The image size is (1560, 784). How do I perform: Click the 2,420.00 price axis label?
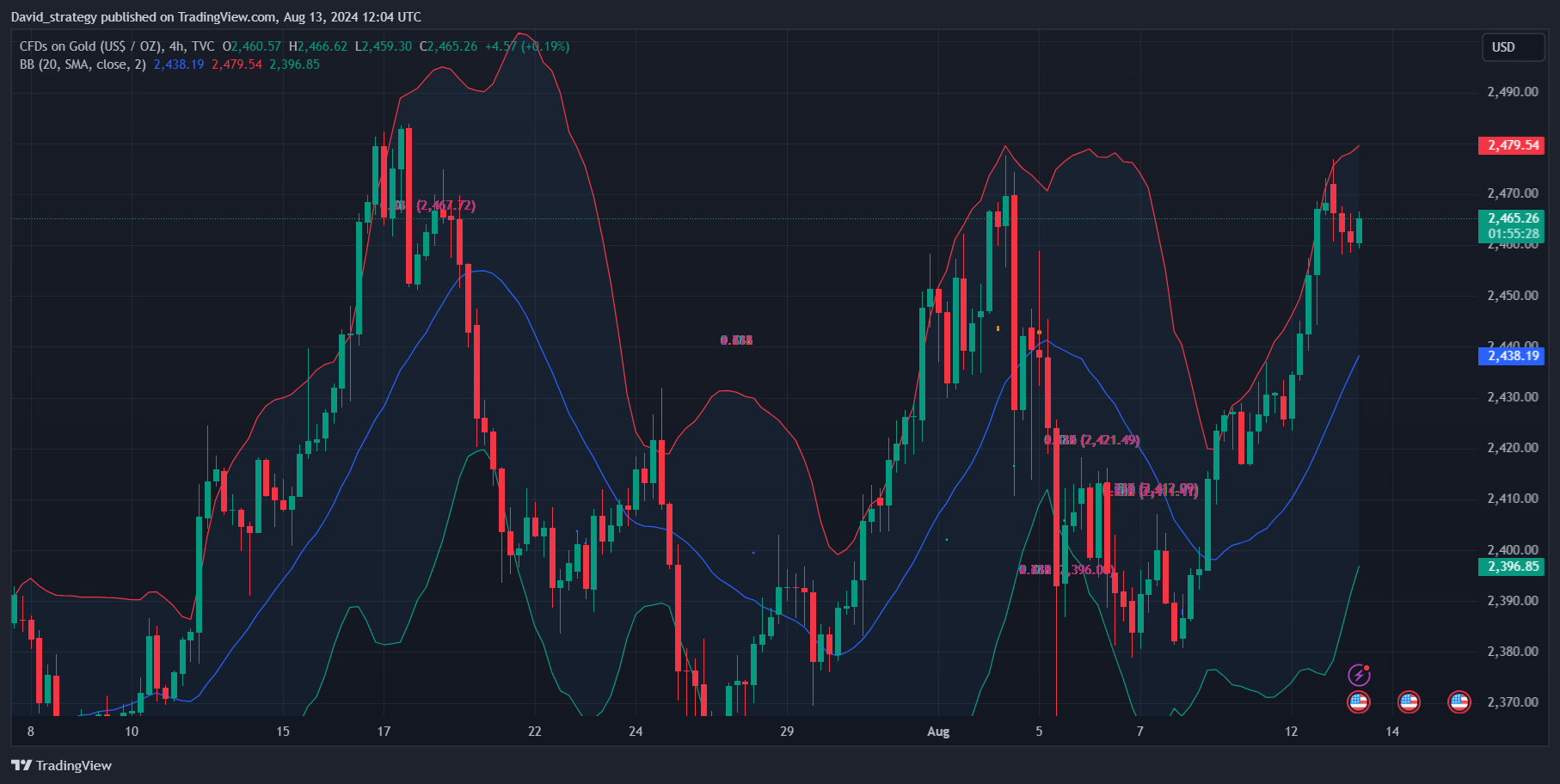[x=1513, y=448]
